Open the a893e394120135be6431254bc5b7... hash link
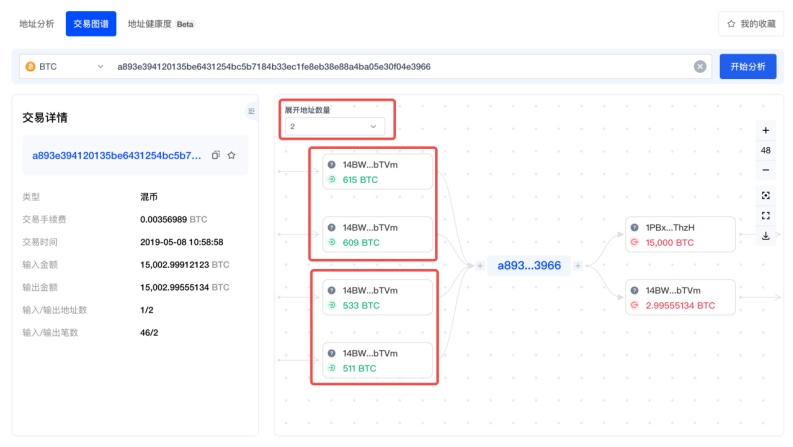The width and height of the screenshot is (793, 447). [117, 155]
